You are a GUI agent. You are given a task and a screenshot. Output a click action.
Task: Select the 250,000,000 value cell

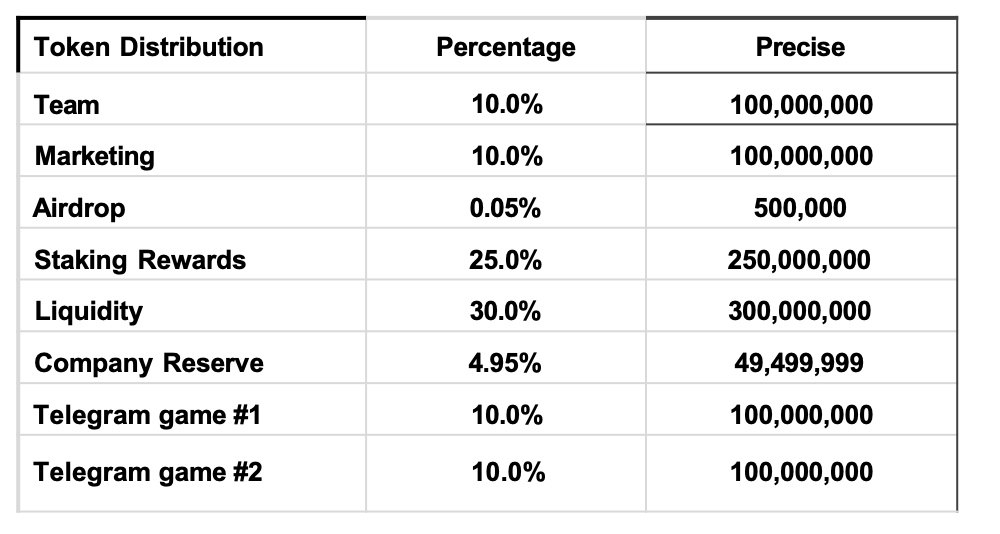pos(801,254)
